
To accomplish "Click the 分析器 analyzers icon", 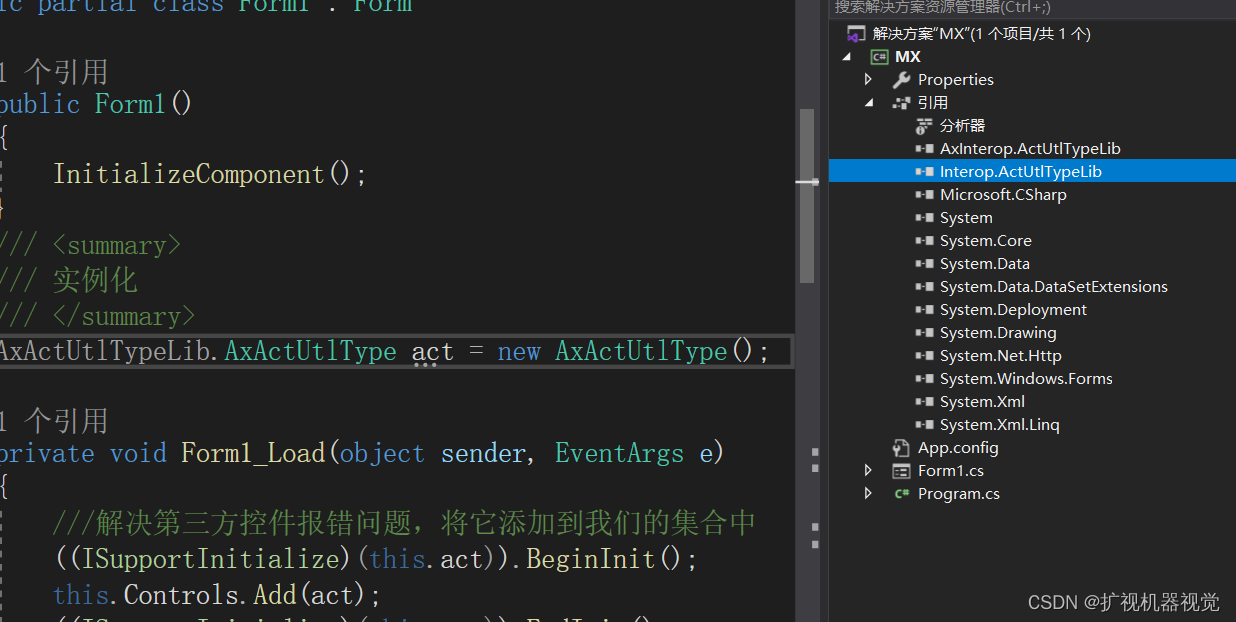I will pyautogui.click(x=923, y=125).
